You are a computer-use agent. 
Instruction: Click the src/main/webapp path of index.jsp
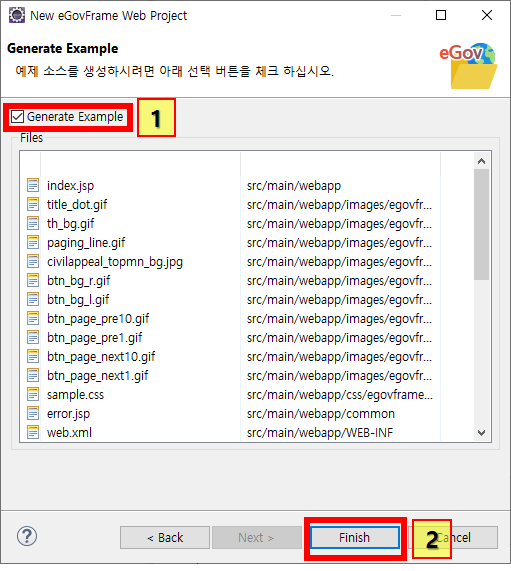294,186
